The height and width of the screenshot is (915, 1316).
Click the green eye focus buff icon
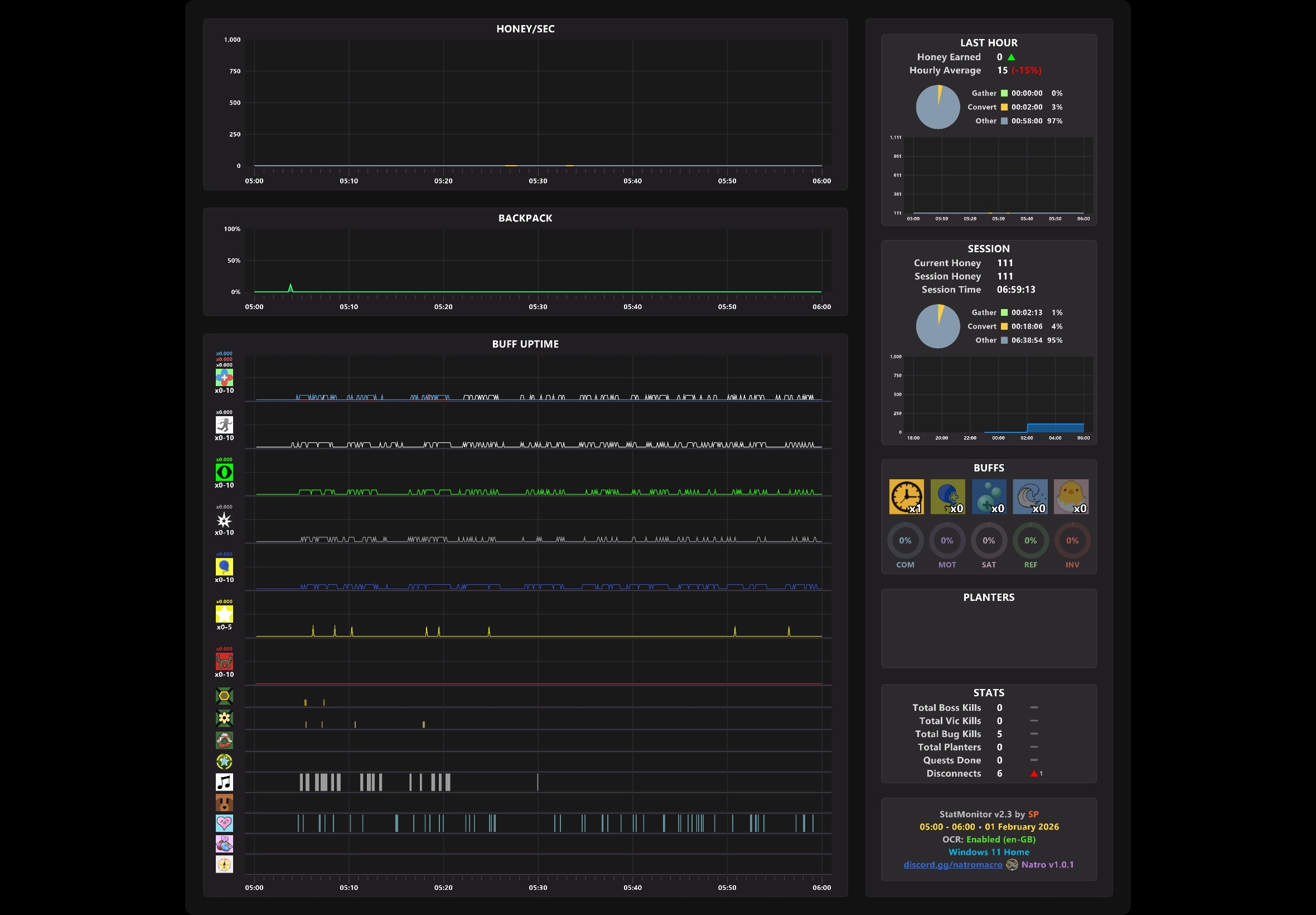coord(224,473)
